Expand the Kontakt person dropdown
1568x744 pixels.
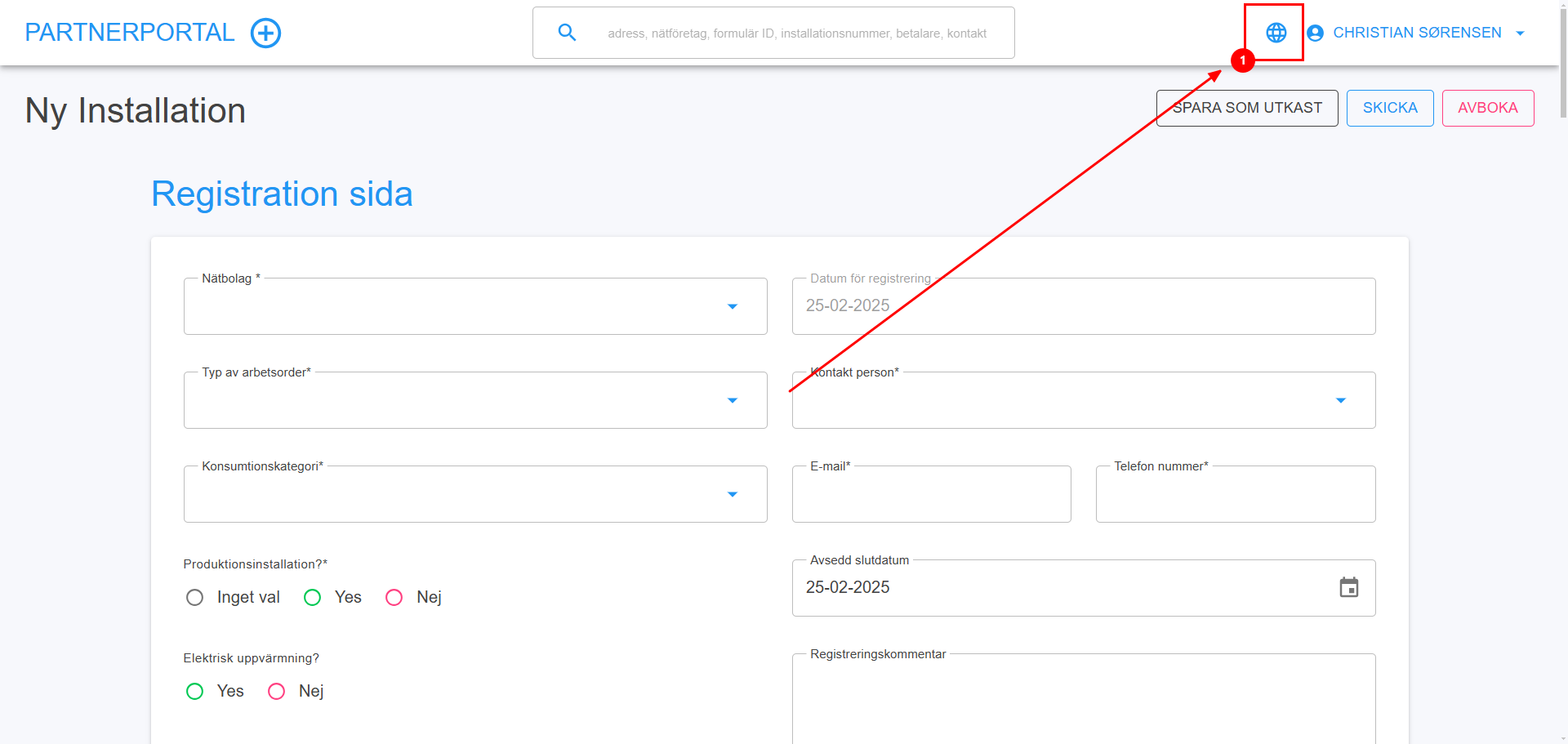[x=1340, y=400]
